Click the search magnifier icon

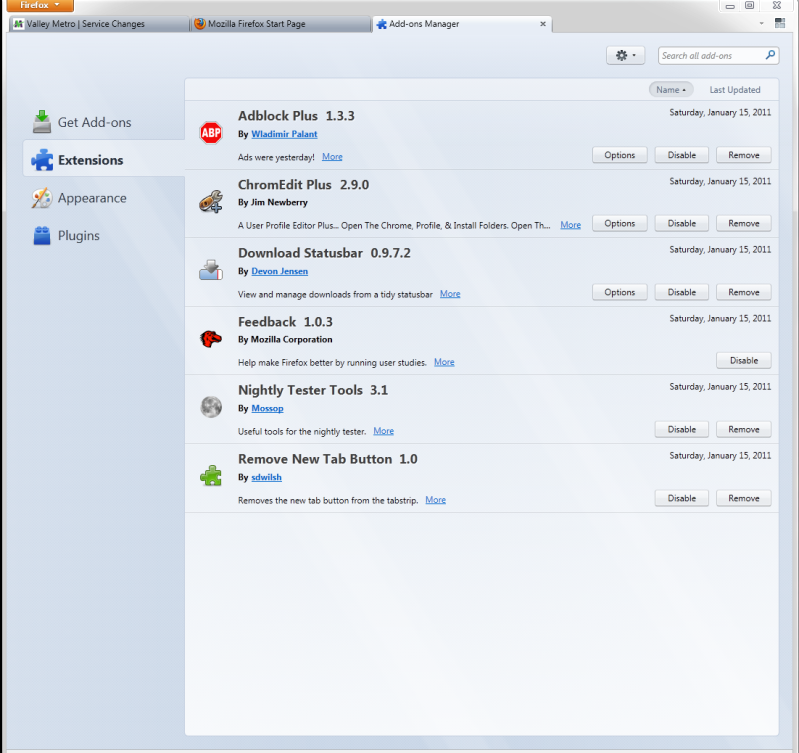click(770, 55)
